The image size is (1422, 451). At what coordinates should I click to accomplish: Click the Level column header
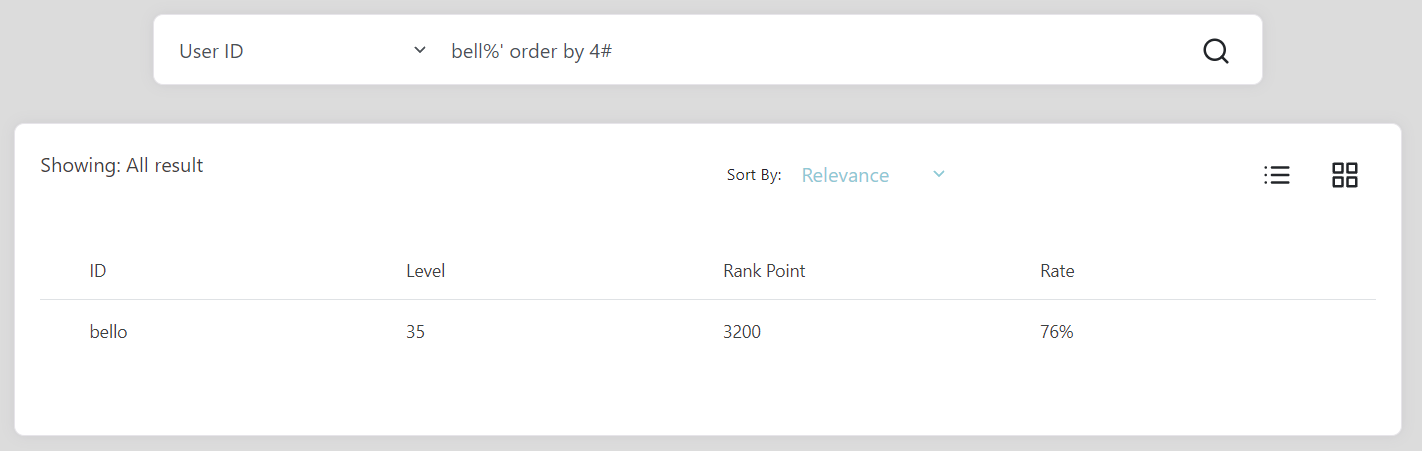coord(425,271)
